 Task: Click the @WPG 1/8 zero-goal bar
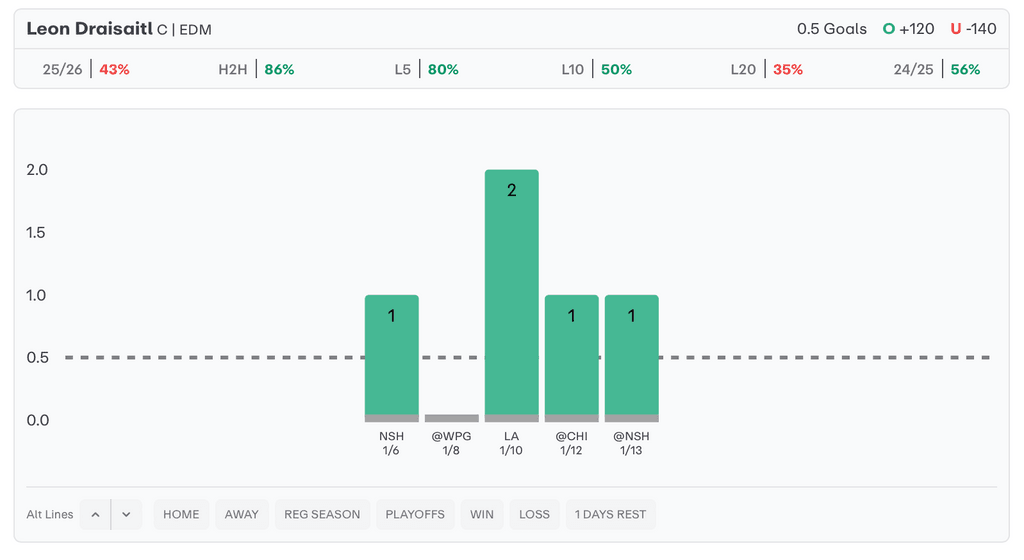tap(452, 418)
